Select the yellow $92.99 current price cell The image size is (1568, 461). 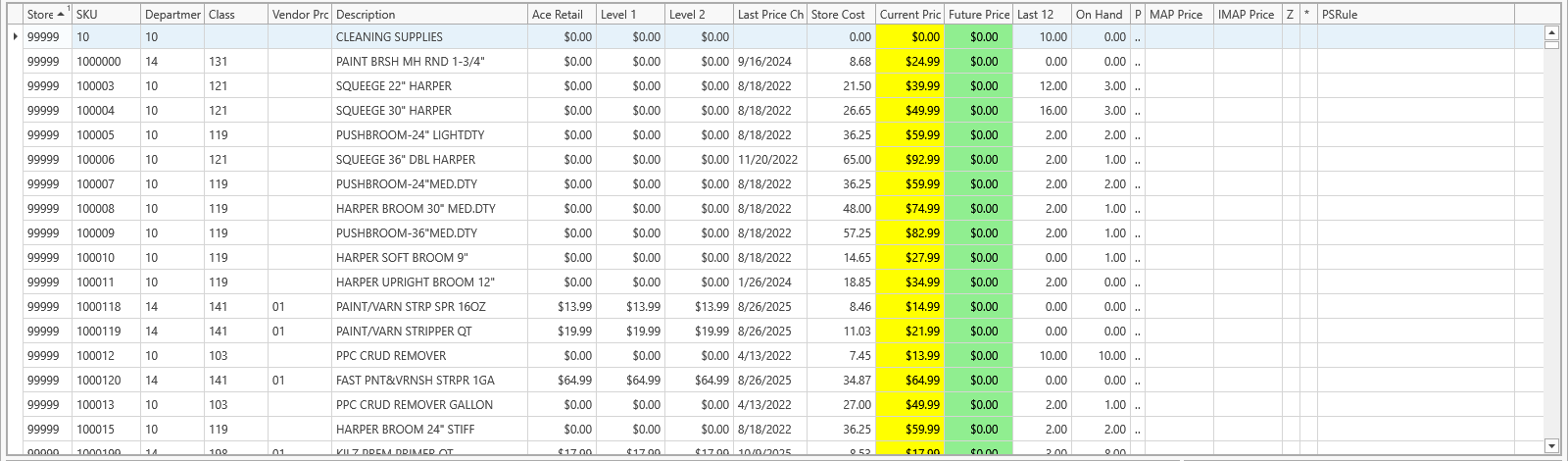909,160
